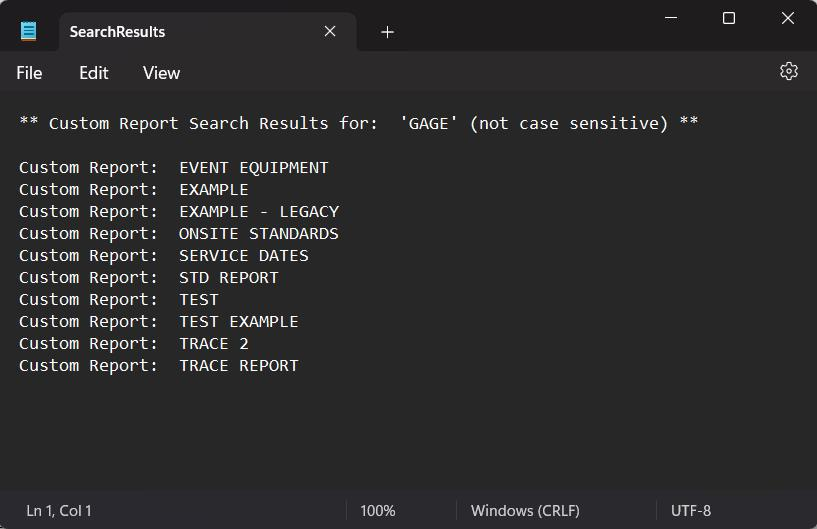Minimize the Notepad window
817x529 pixels.
[x=671, y=18]
